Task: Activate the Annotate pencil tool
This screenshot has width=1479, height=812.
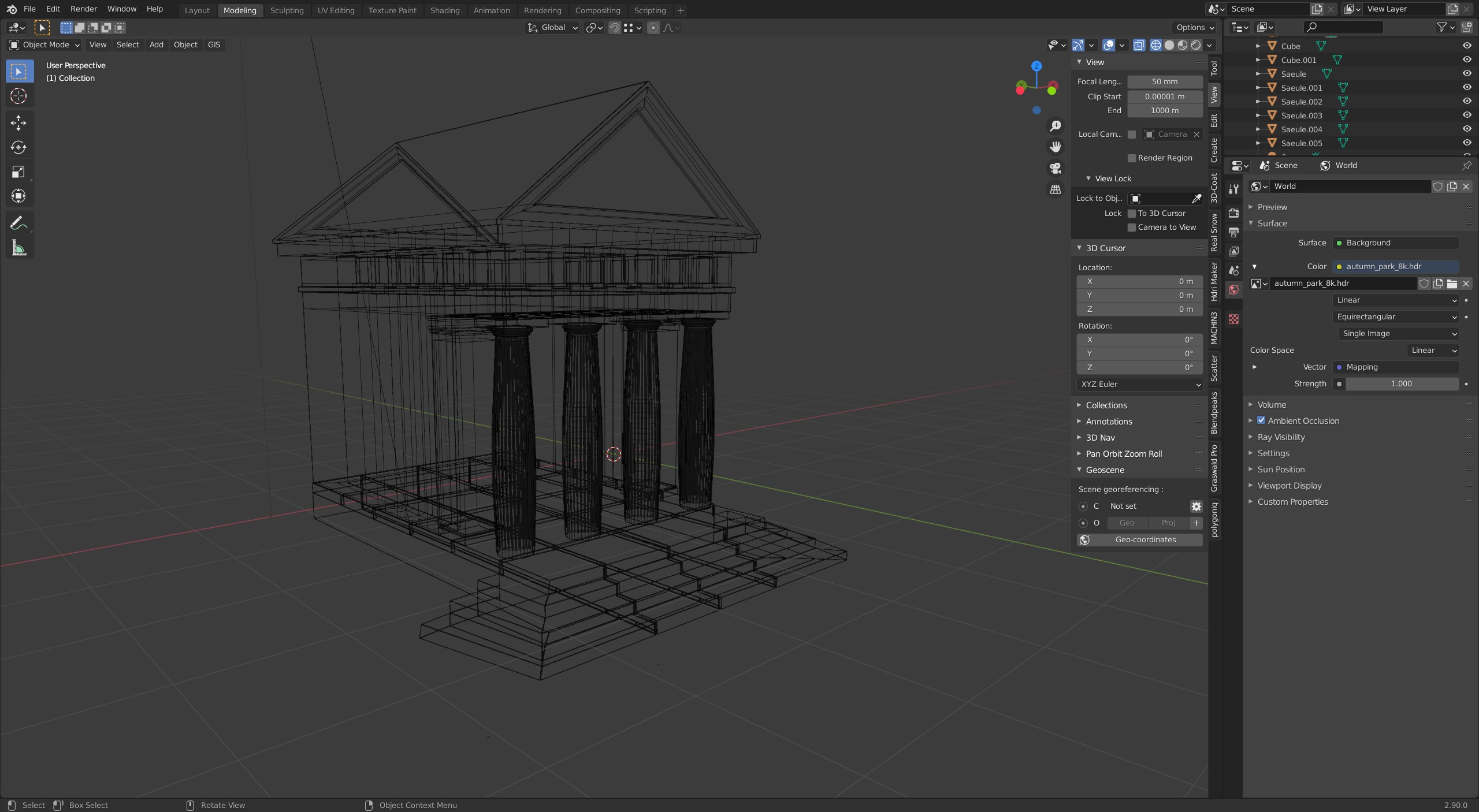Action: click(x=18, y=223)
